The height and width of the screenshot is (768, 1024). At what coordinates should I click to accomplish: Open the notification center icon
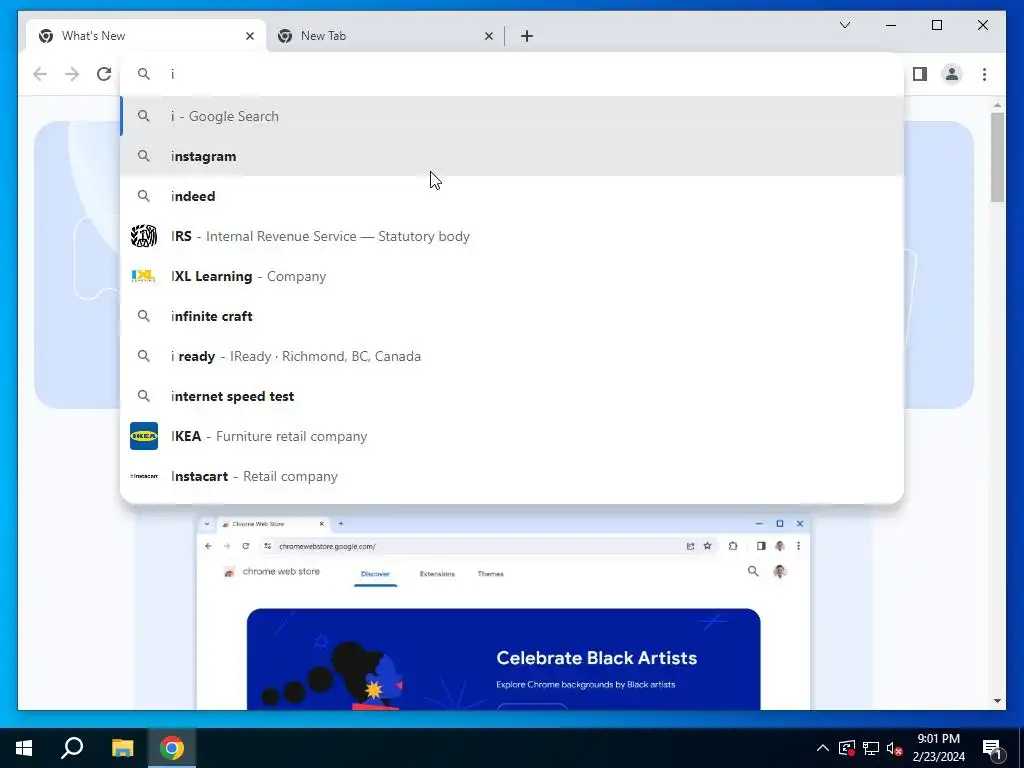tap(992, 748)
